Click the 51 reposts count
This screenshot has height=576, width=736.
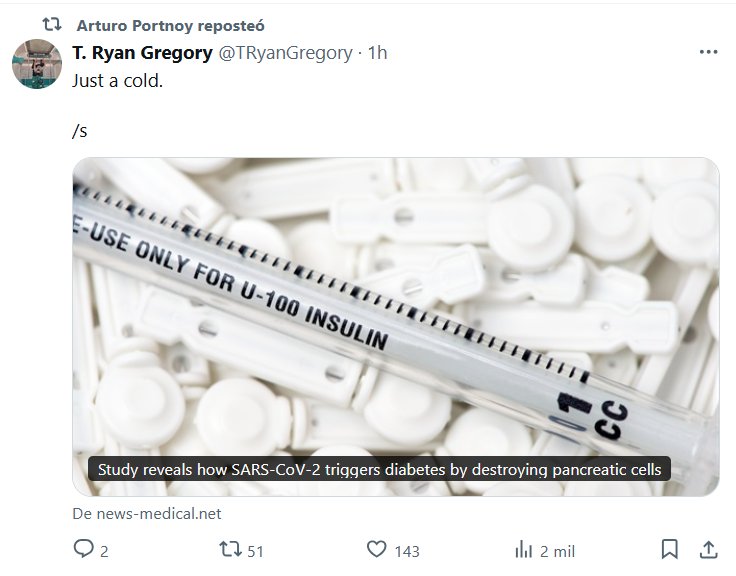255,551
